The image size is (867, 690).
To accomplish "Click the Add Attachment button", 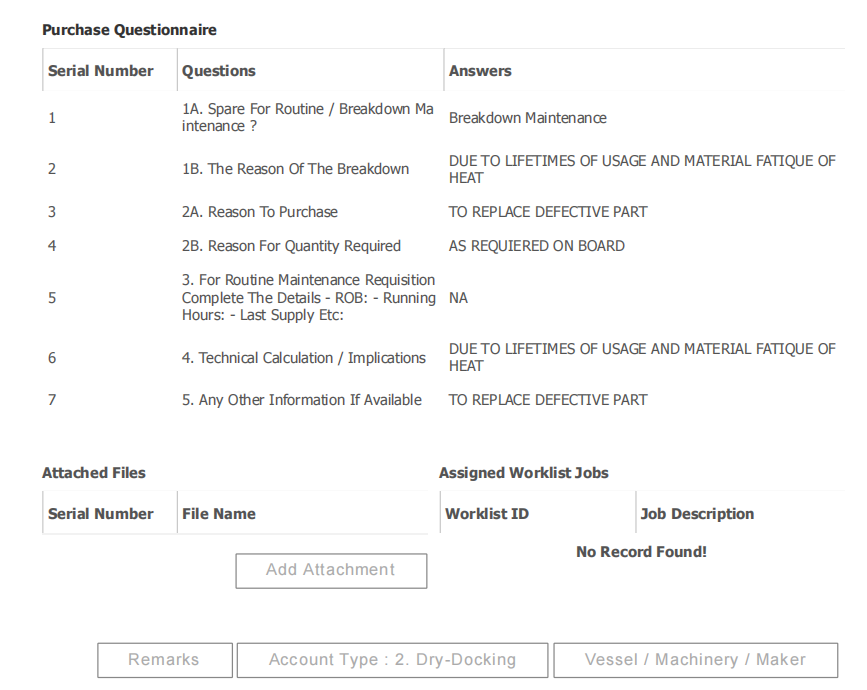I will [x=331, y=570].
